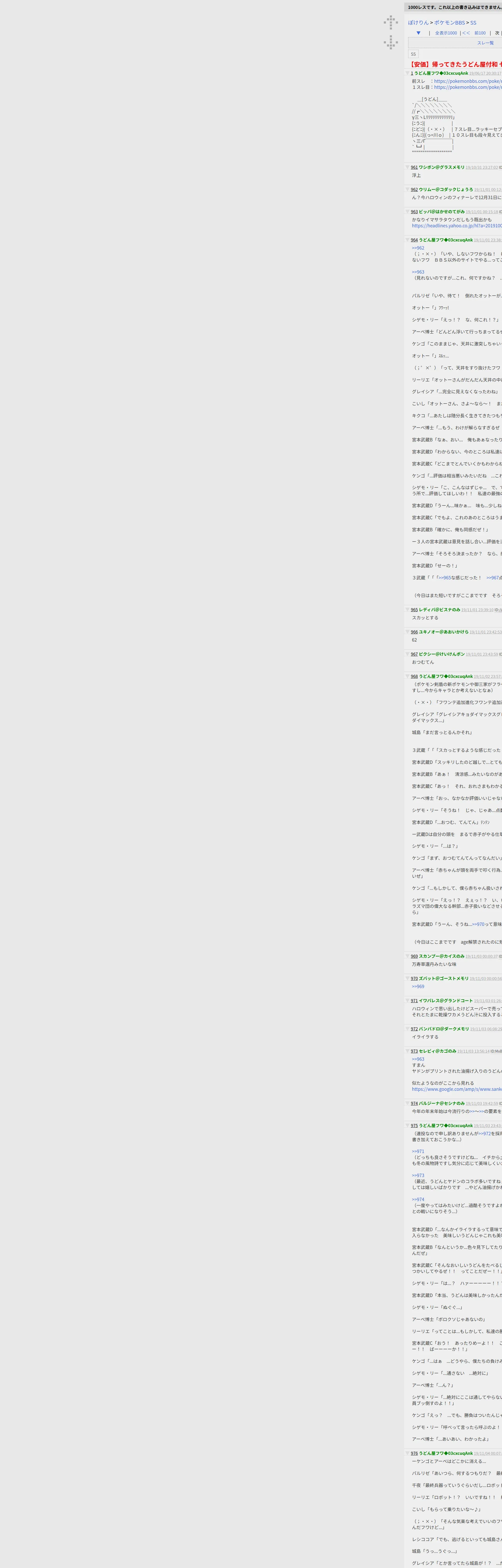Open the スレ一覧 thread list
Viewport: 502px width, 1568px height.
tap(486, 43)
